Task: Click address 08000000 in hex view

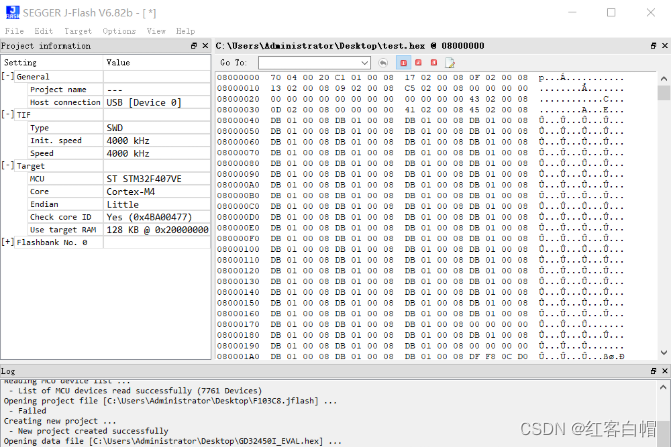Action: 238,78
